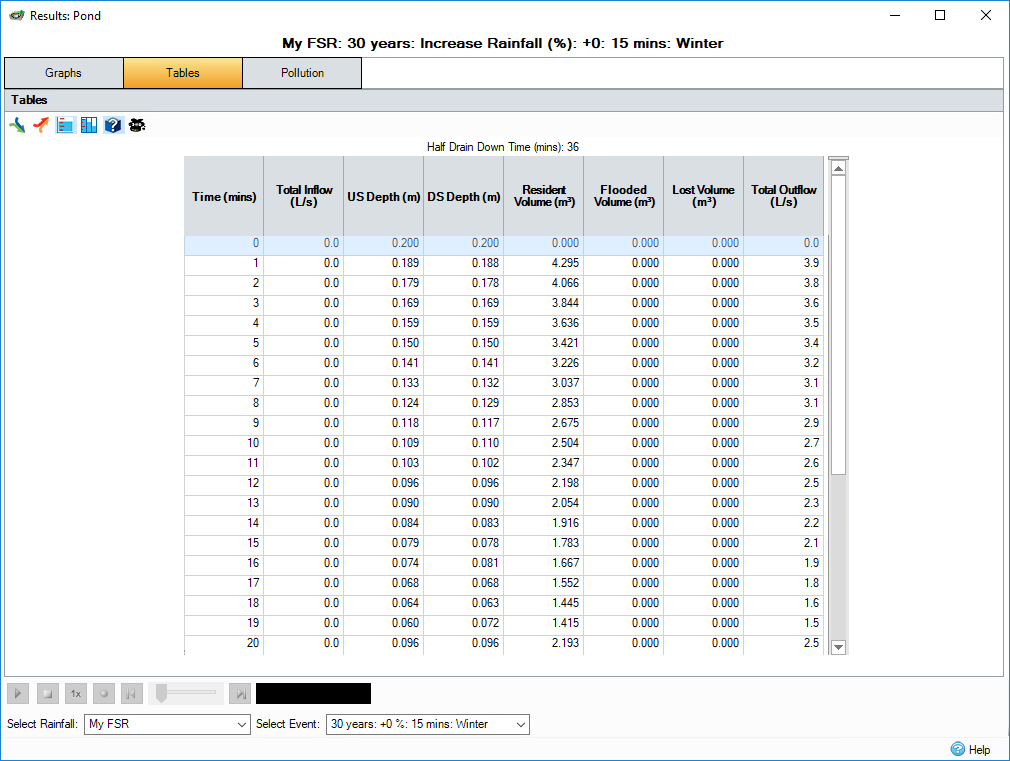Click the black bug-like icon in toolbar
Viewport: 1010px width, 761px height.
tap(137, 125)
